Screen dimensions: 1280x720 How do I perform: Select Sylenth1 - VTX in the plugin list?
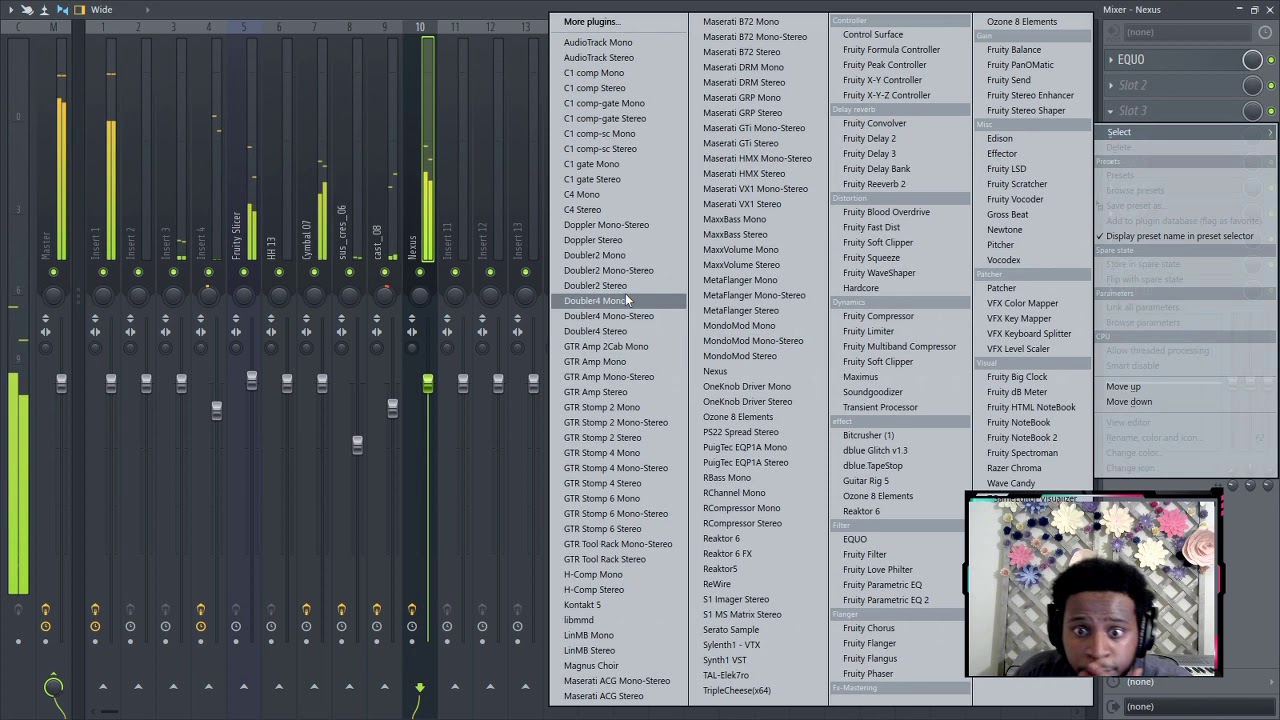[x=731, y=645]
